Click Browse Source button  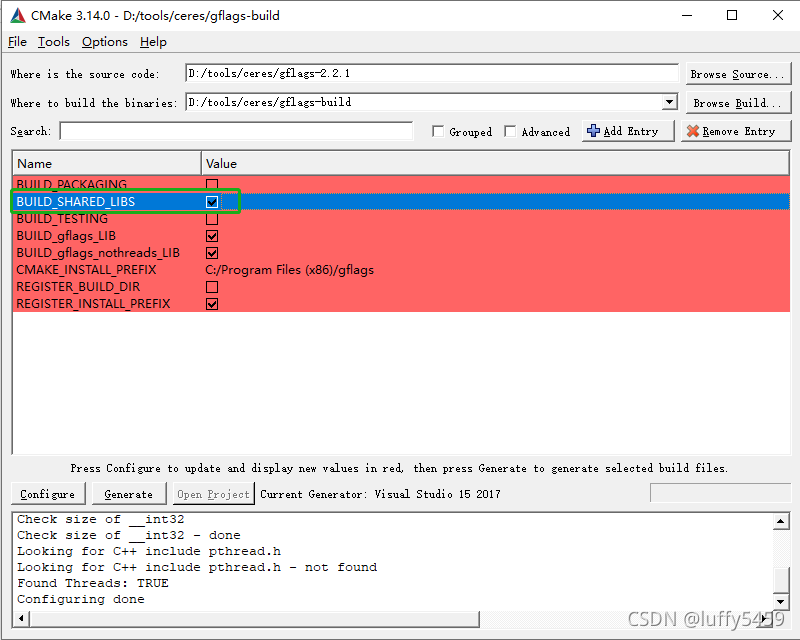pyautogui.click(x=738, y=74)
